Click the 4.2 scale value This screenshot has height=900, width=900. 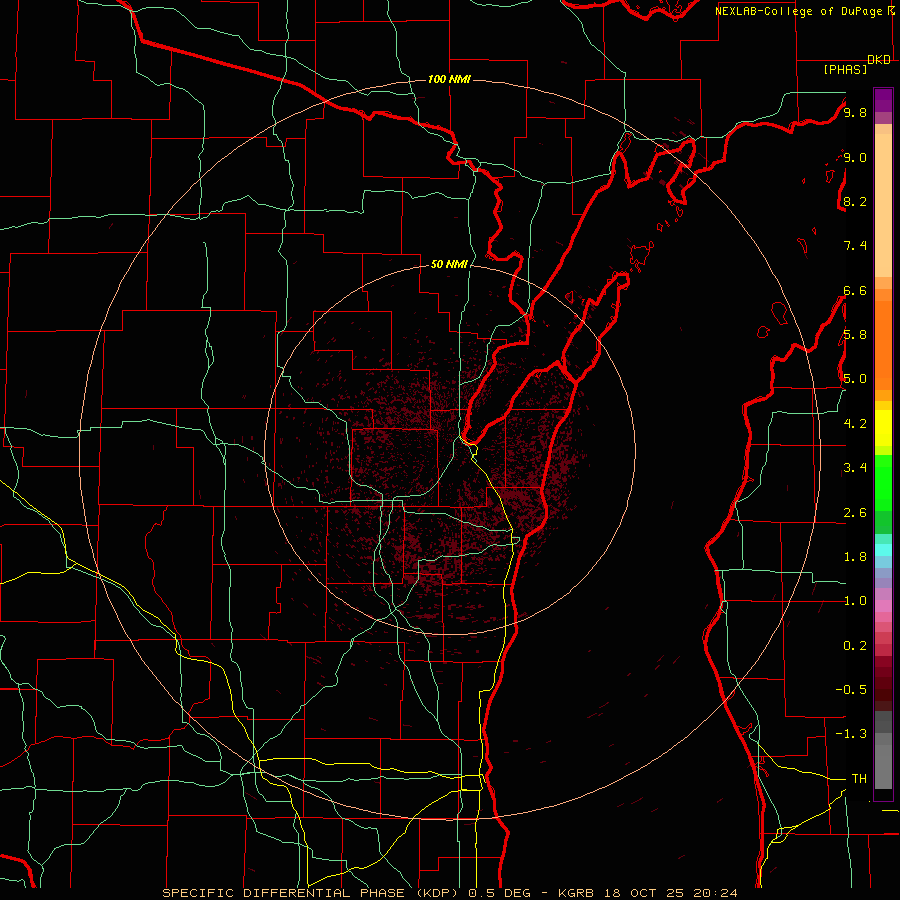(x=855, y=424)
